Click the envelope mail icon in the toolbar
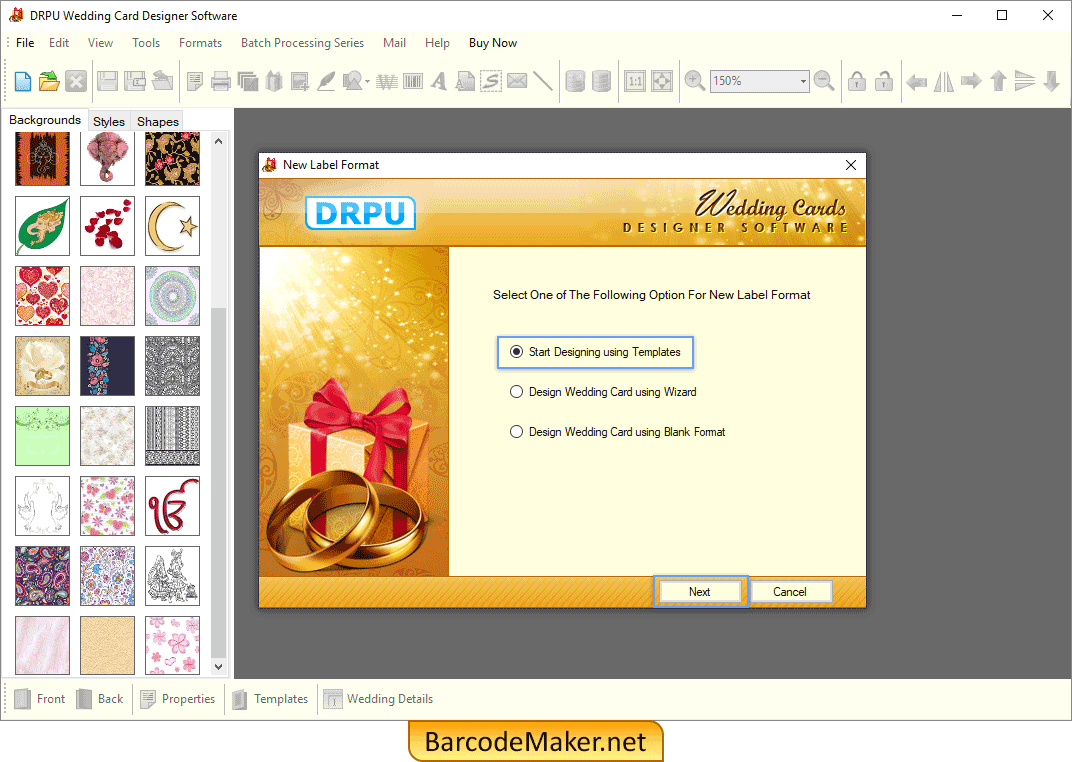This screenshot has width=1072, height=762. pos(517,81)
